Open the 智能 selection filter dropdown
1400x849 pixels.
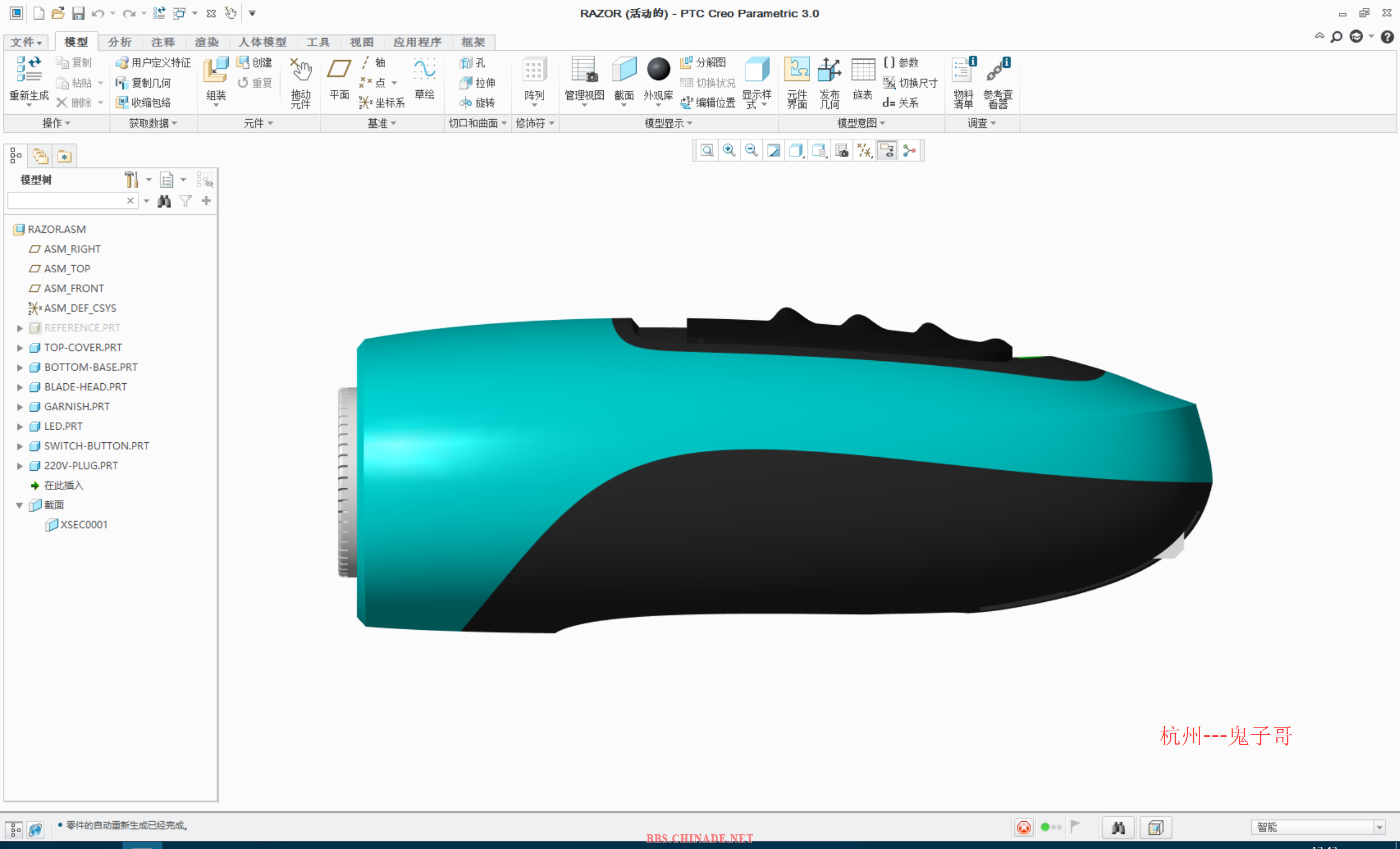click(x=1379, y=828)
